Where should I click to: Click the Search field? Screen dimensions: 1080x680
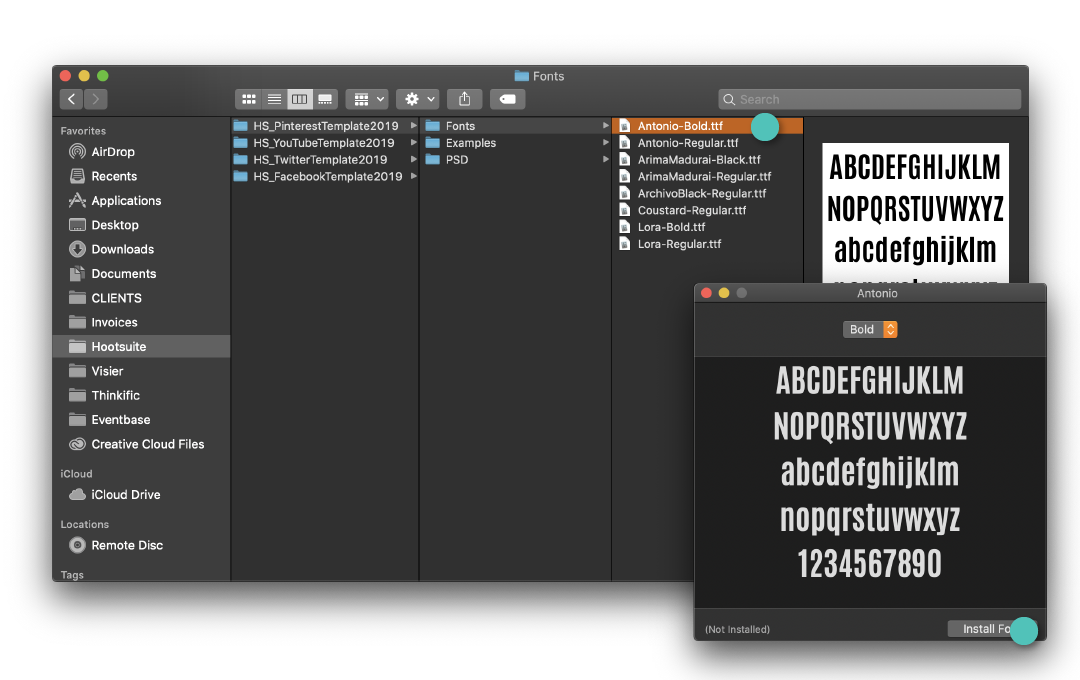870,99
